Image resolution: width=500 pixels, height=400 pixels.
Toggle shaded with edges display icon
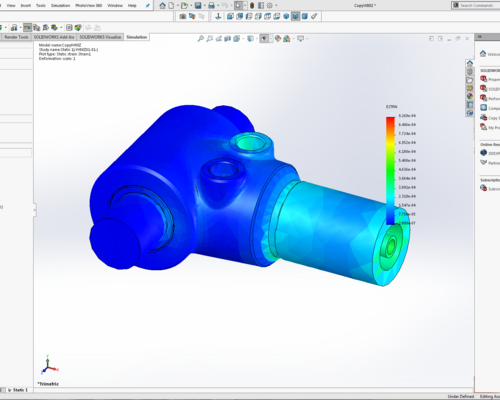[x=295, y=16]
